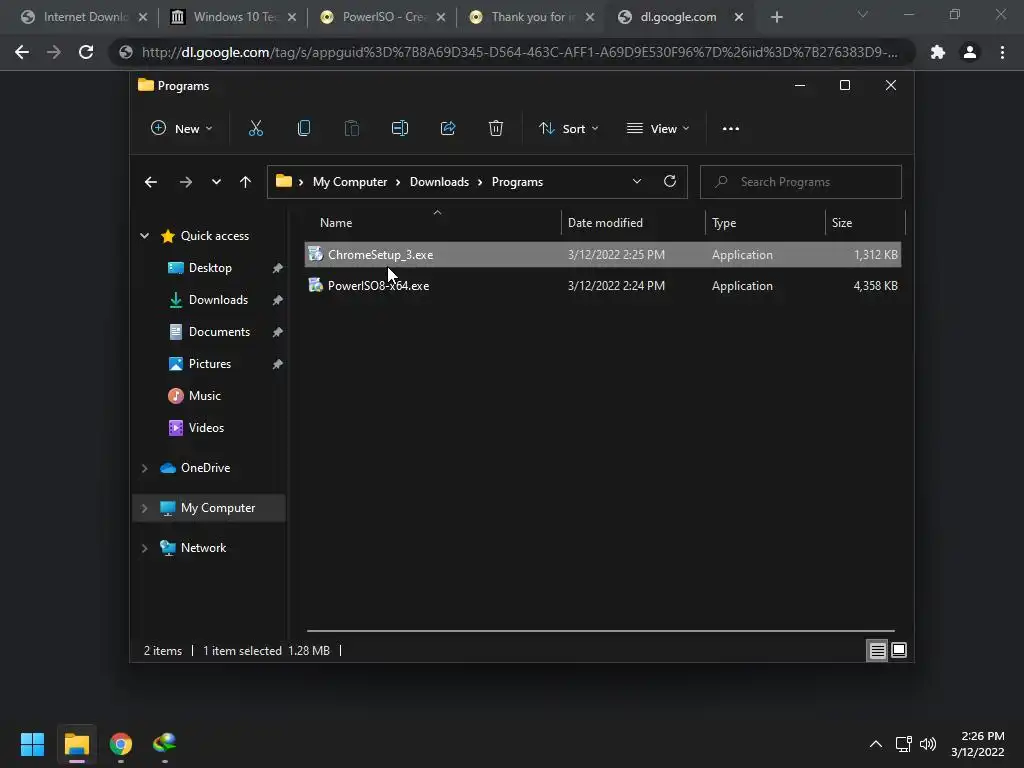The image size is (1024, 768).
Task: Refresh the Programs folder view
Action: (x=669, y=182)
